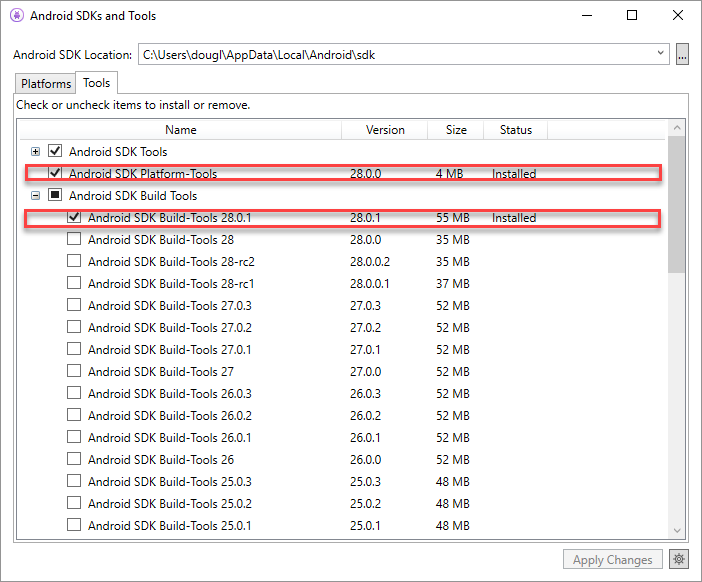
Task: Check Android SDK Build-Tools 27.0.3
Action: pyautogui.click(x=74, y=304)
